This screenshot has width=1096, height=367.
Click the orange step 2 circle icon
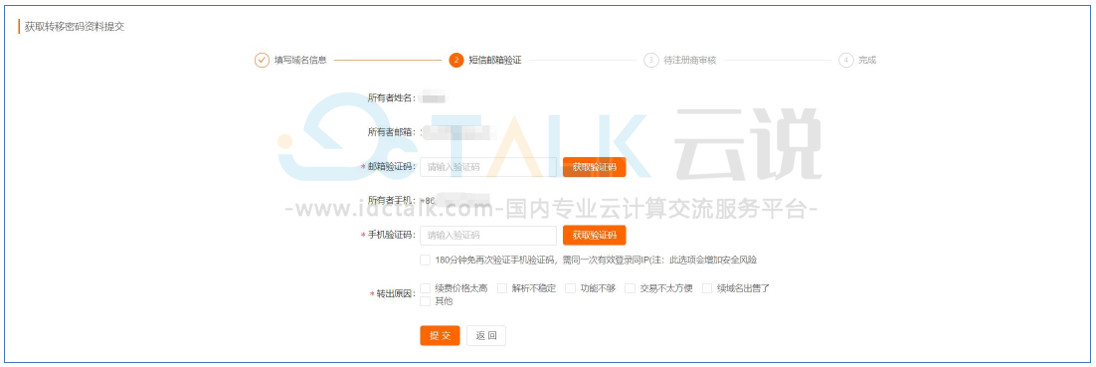click(456, 60)
